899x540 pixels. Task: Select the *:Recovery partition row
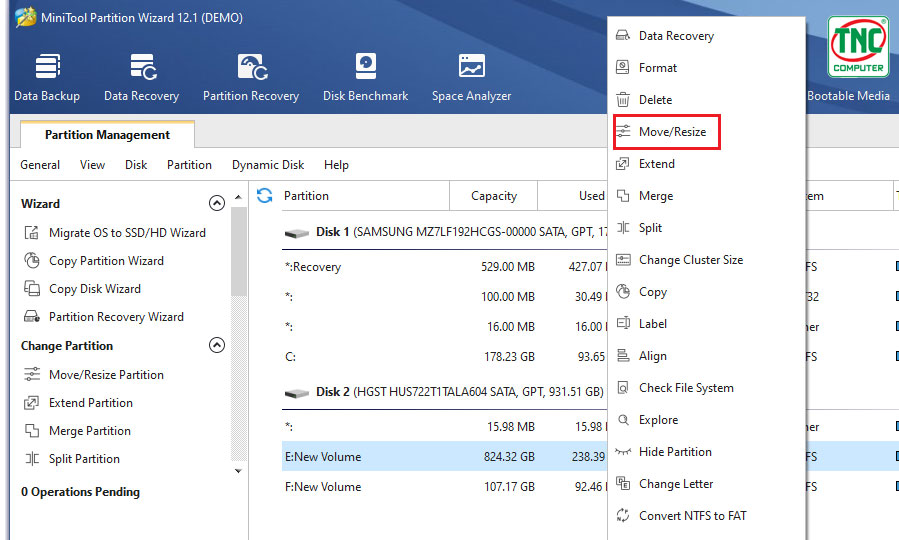click(444, 267)
